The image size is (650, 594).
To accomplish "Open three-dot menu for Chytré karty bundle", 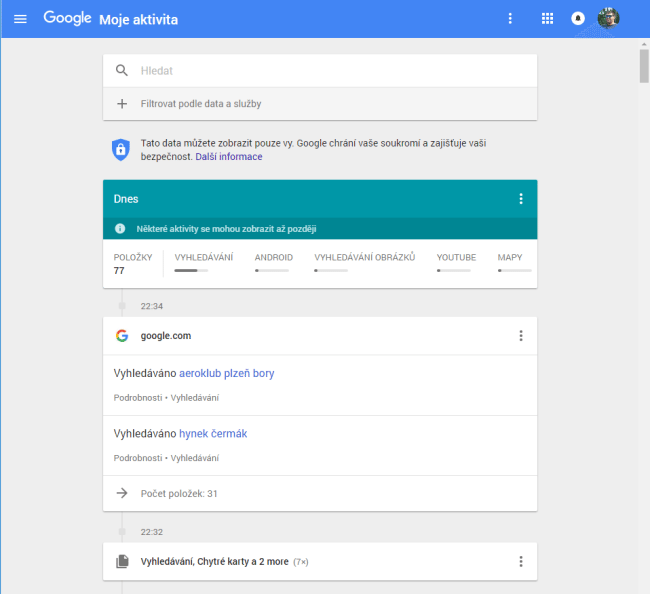I will click(x=521, y=562).
